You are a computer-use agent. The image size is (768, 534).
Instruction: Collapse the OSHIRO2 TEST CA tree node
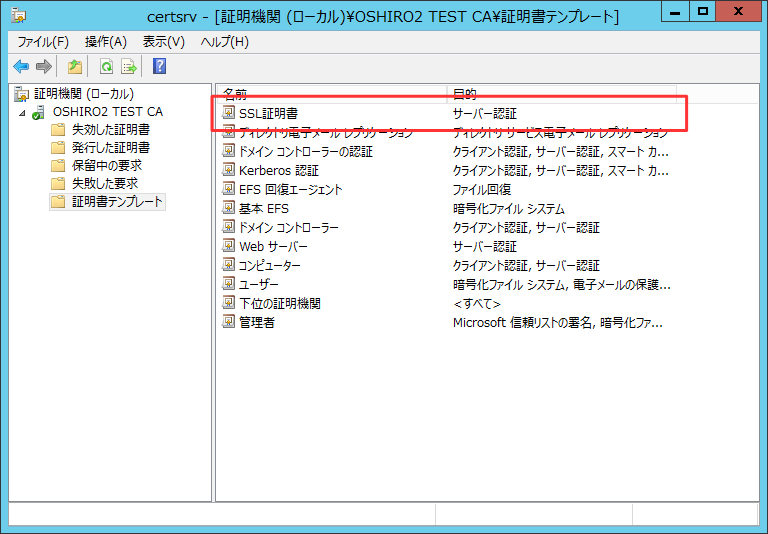coord(22,113)
